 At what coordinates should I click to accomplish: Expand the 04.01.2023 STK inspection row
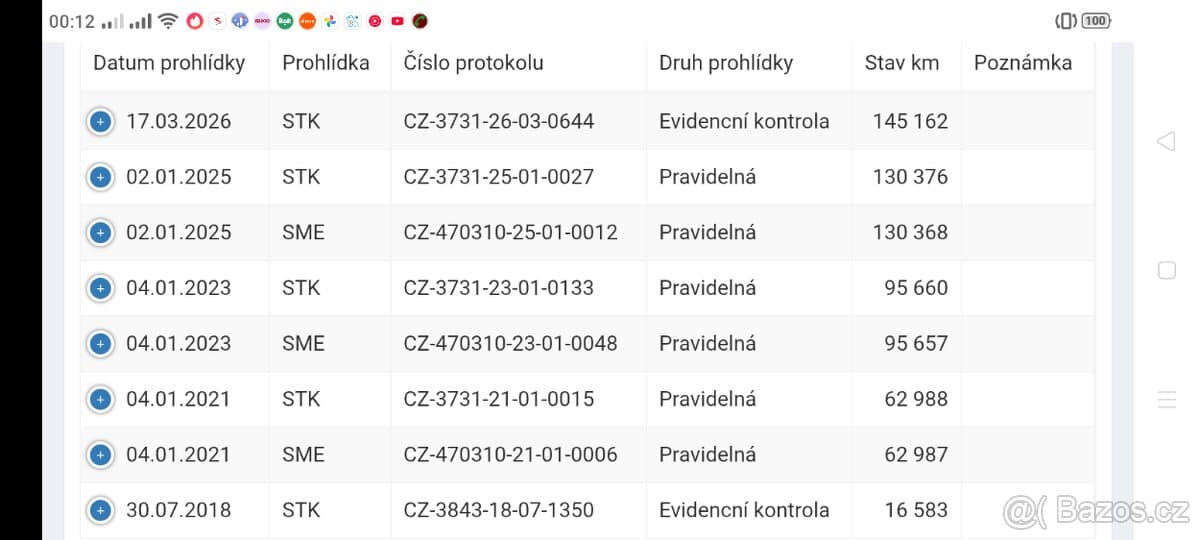(x=100, y=288)
